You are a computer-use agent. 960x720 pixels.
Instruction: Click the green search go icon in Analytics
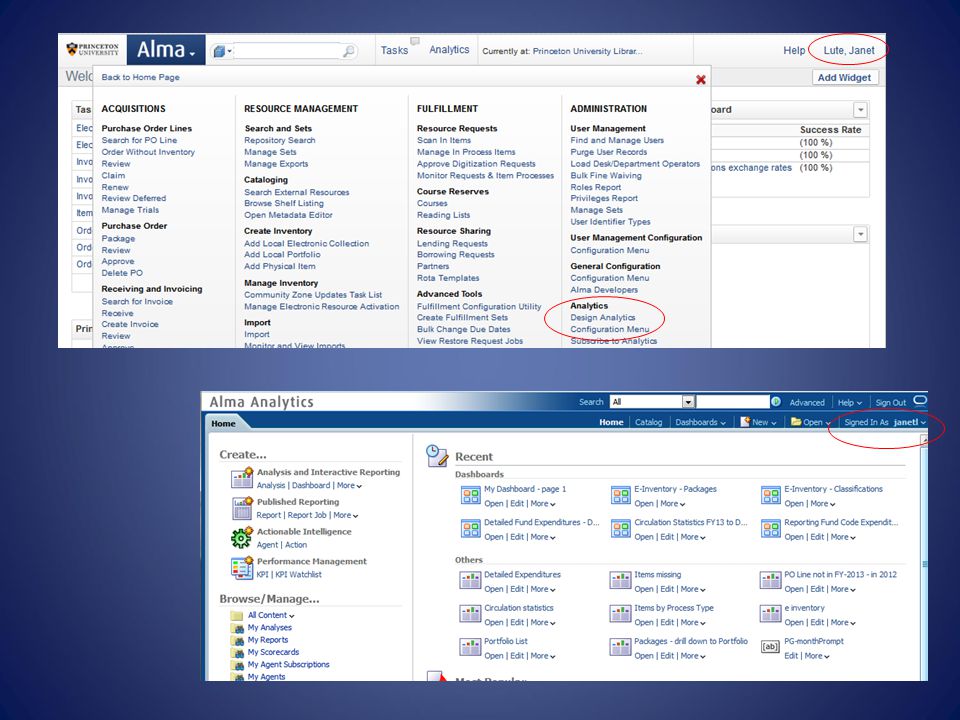[776, 402]
